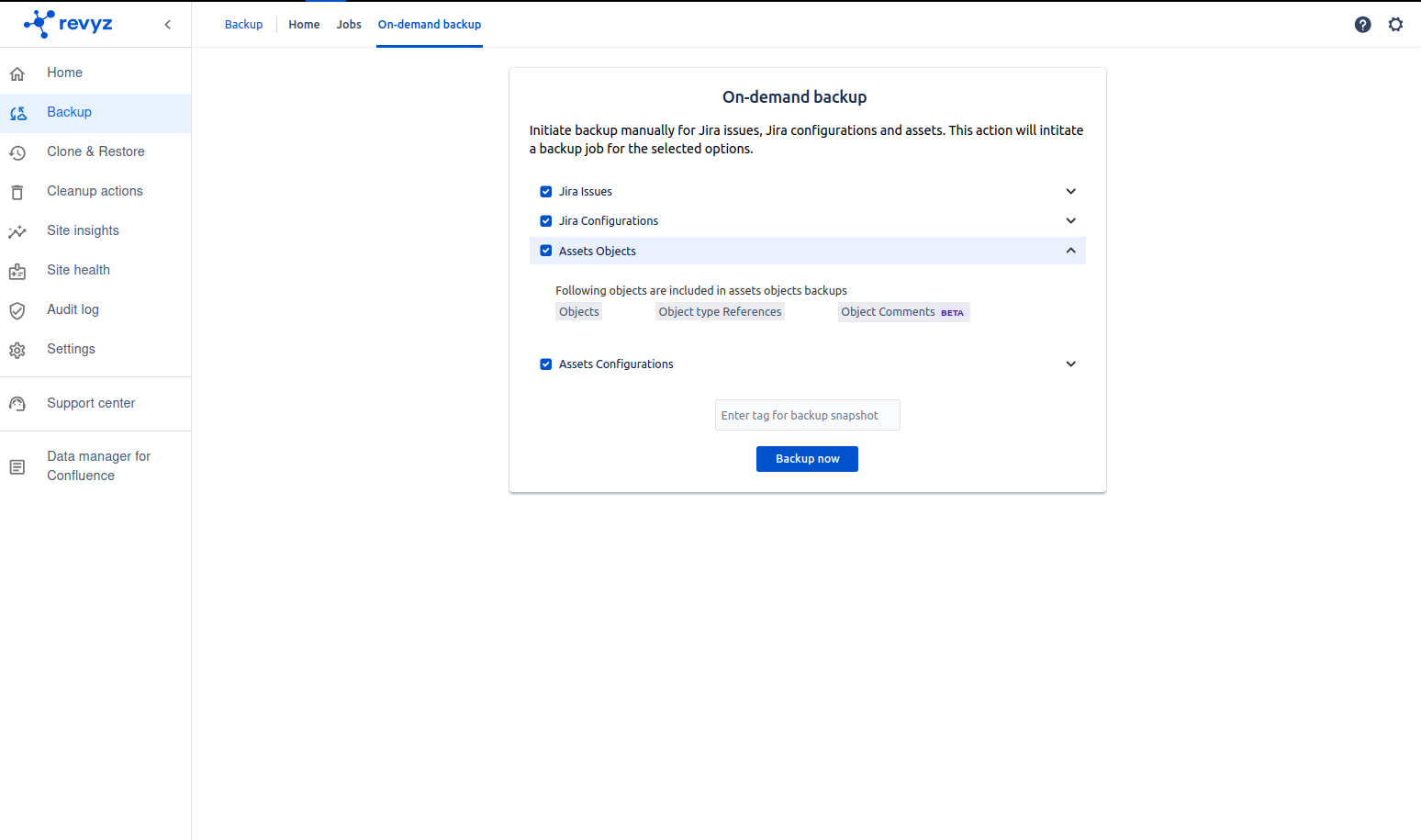
Task: Expand the Assets Configurations chevron
Action: click(x=1070, y=364)
